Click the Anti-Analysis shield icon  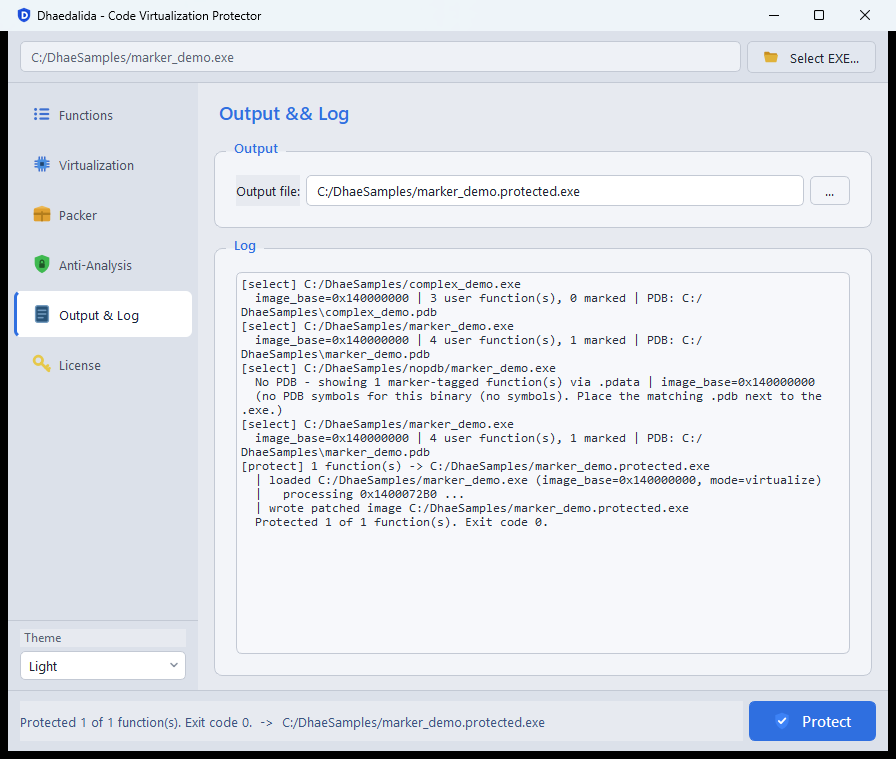pyautogui.click(x=41, y=265)
